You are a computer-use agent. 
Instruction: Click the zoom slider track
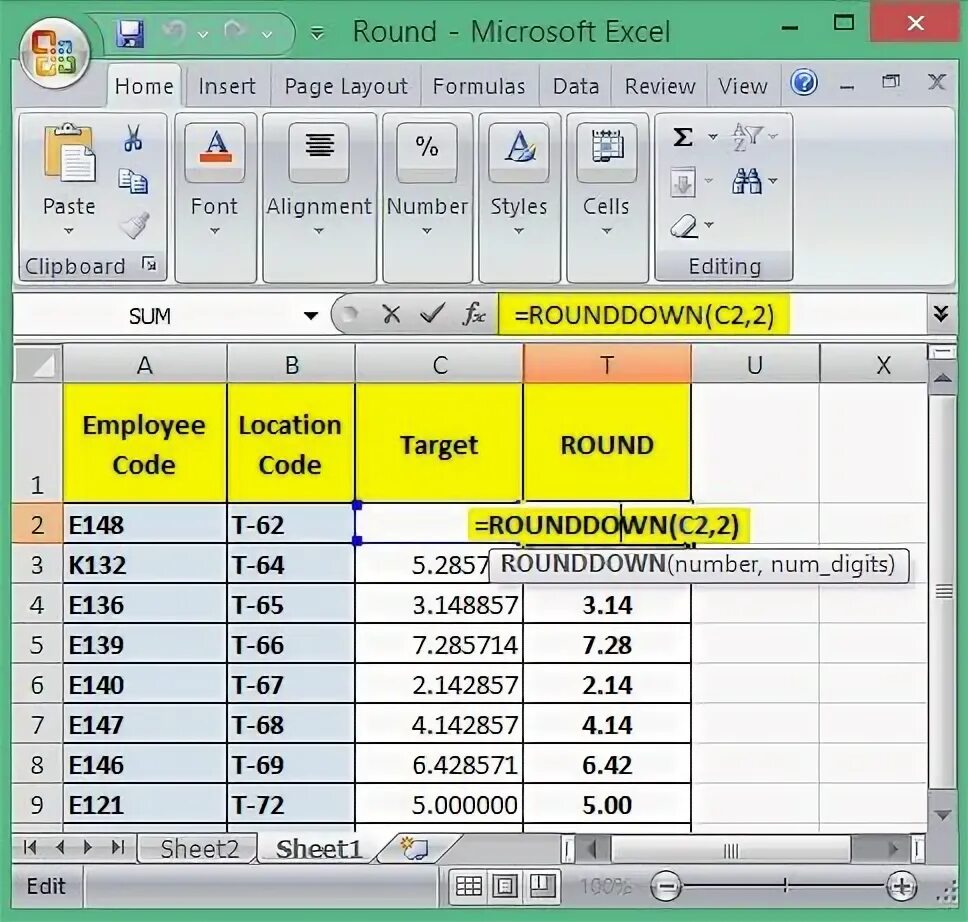[784, 887]
